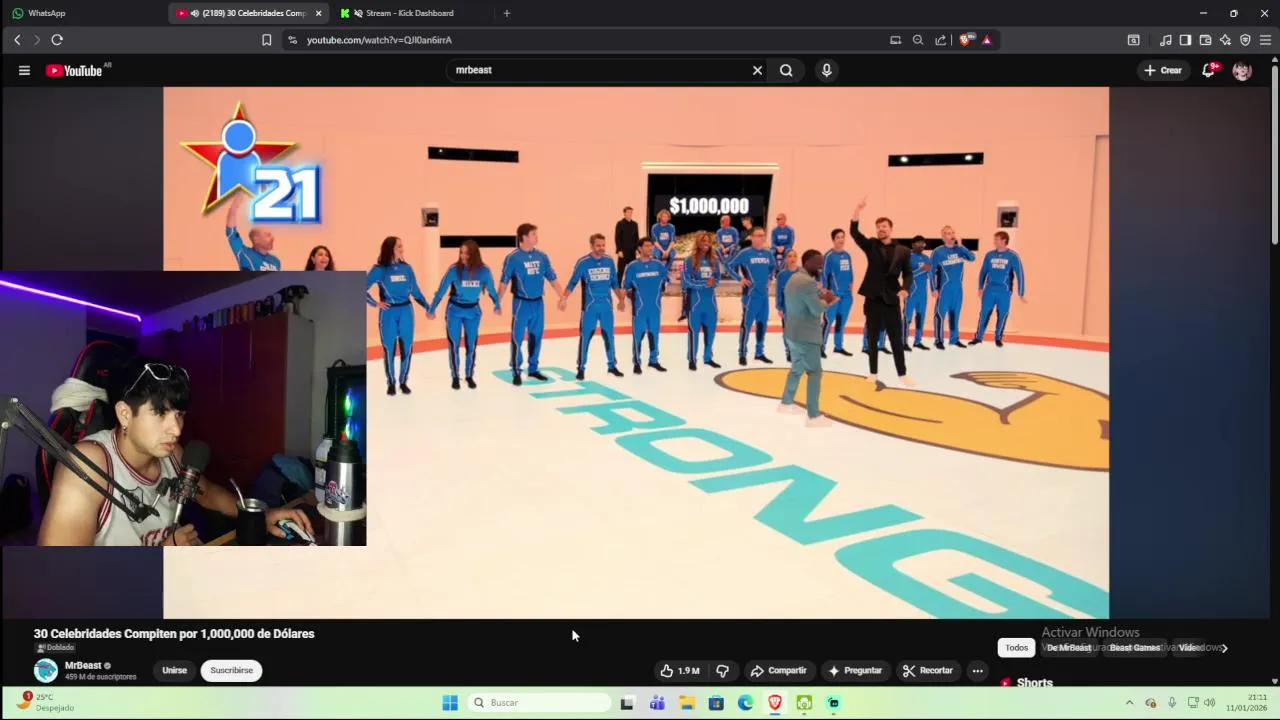The width and height of the screenshot is (1280, 720).
Task: Open weather widget showing 25°C
Action: click(x=45, y=702)
